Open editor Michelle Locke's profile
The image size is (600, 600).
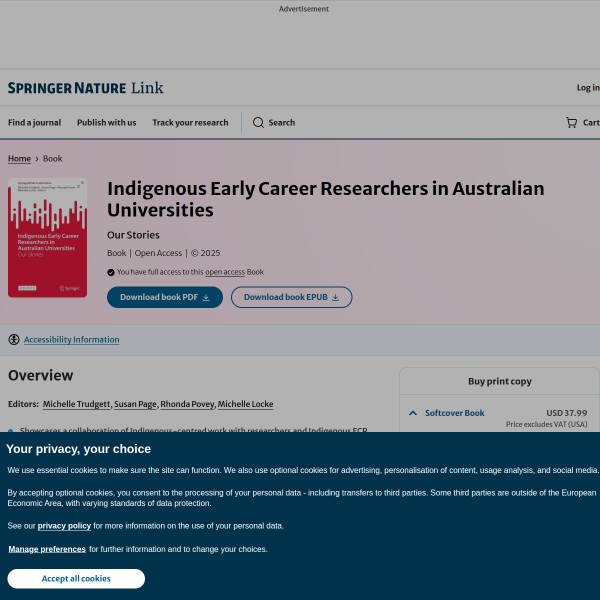(x=245, y=404)
